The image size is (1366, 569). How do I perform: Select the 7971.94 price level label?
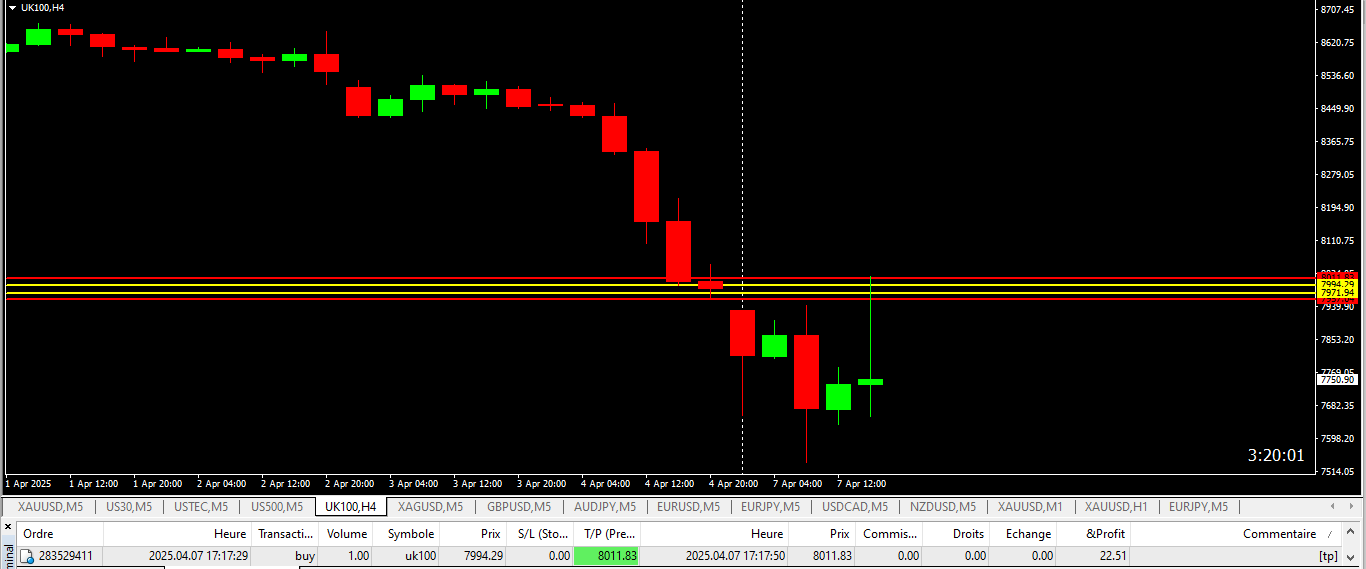(x=1336, y=293)
